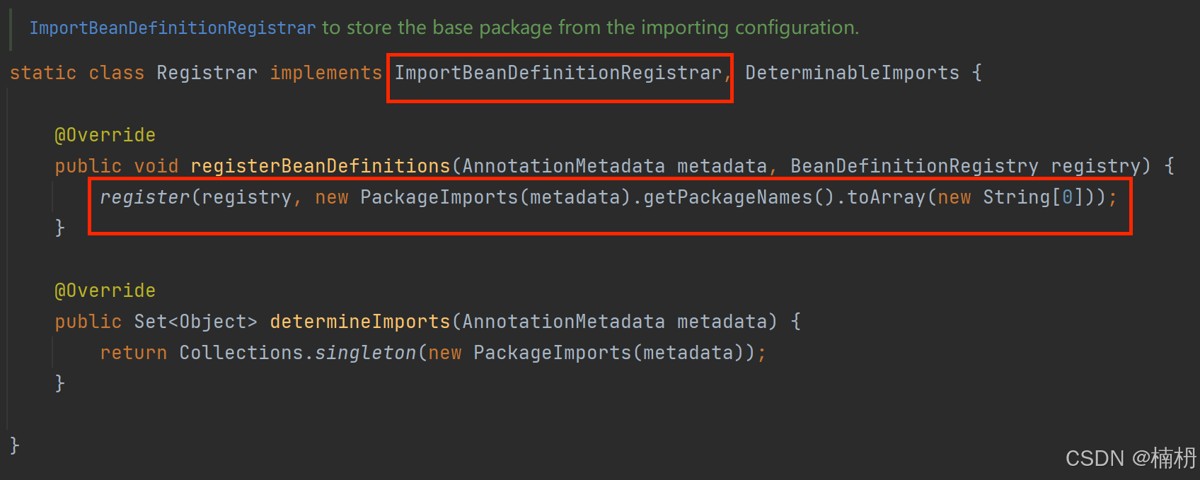Click the determineImports method name
This screenshot has height=480, width=1200.
pos(360,322)
